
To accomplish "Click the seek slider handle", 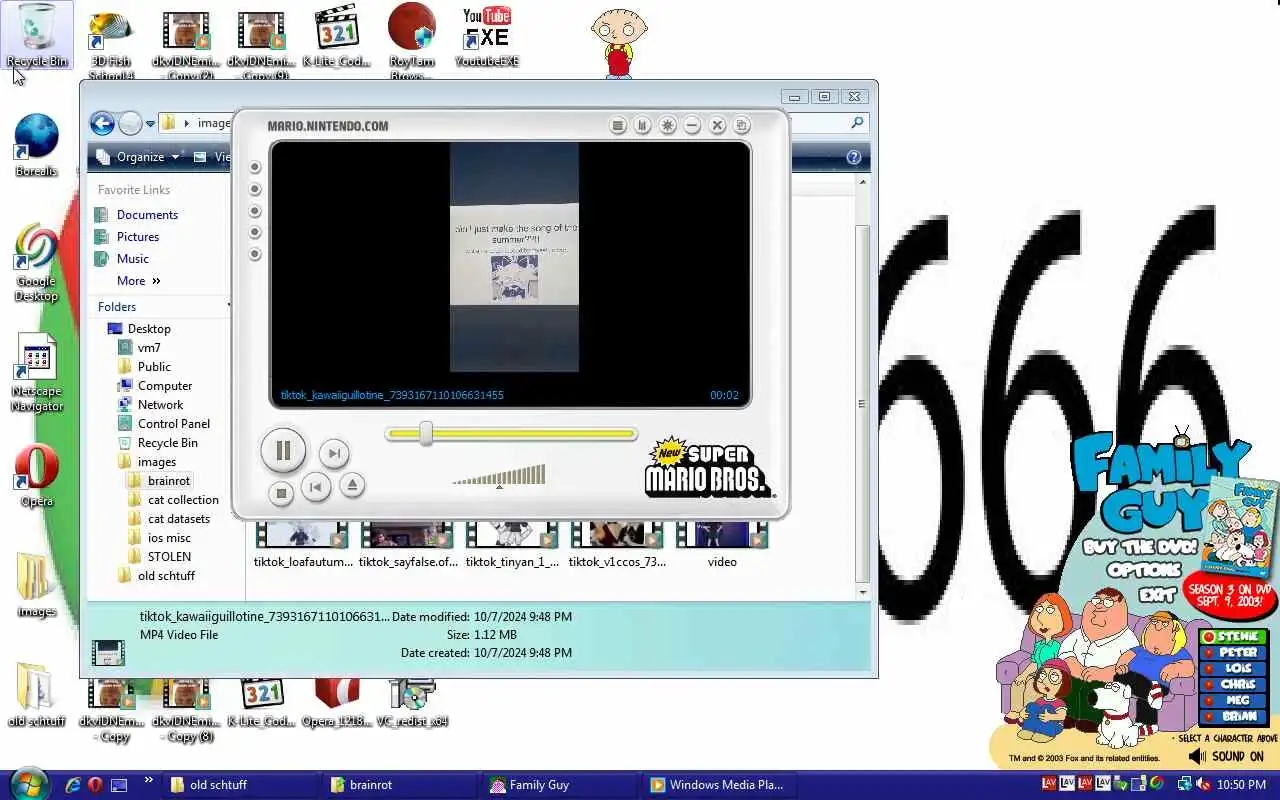I will [x=426, y=433].
